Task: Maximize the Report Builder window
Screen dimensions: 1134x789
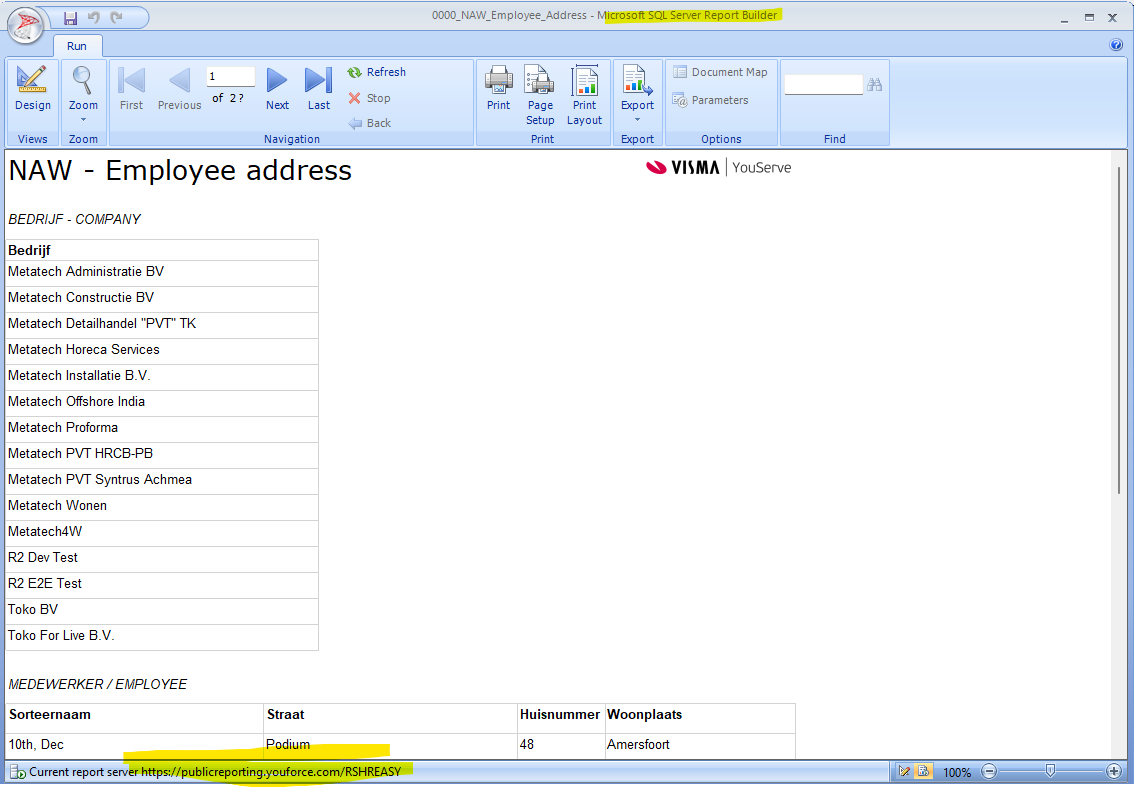Action: 1088,18
